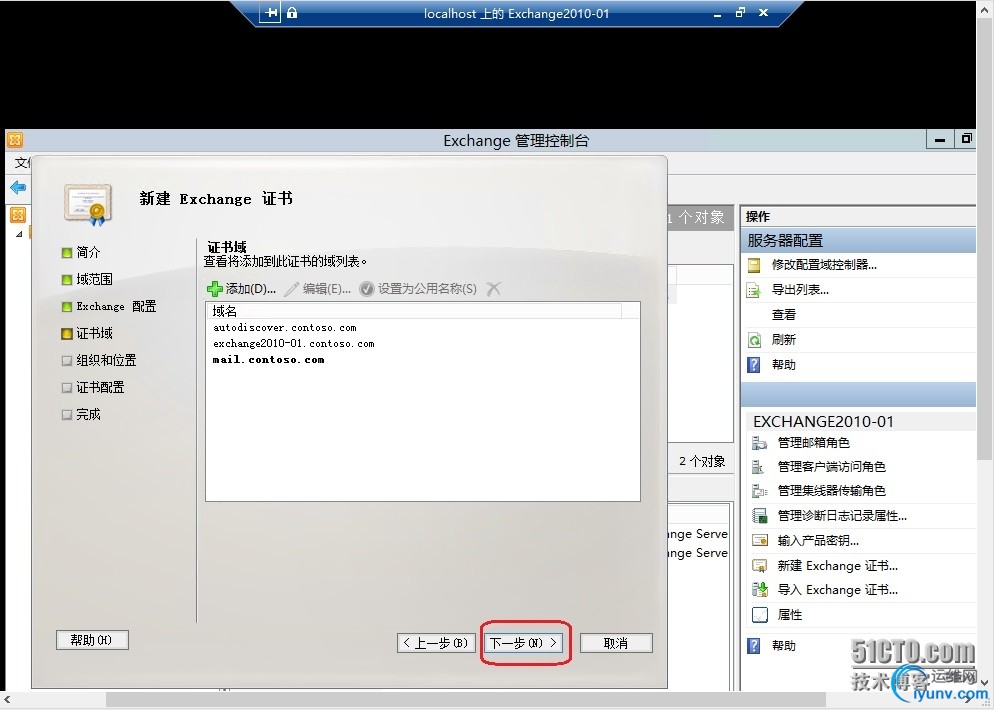Viewport: 994px width, 710px height.
Task: Click the 组织和位置 wizard step
Action: click(99, 360)
